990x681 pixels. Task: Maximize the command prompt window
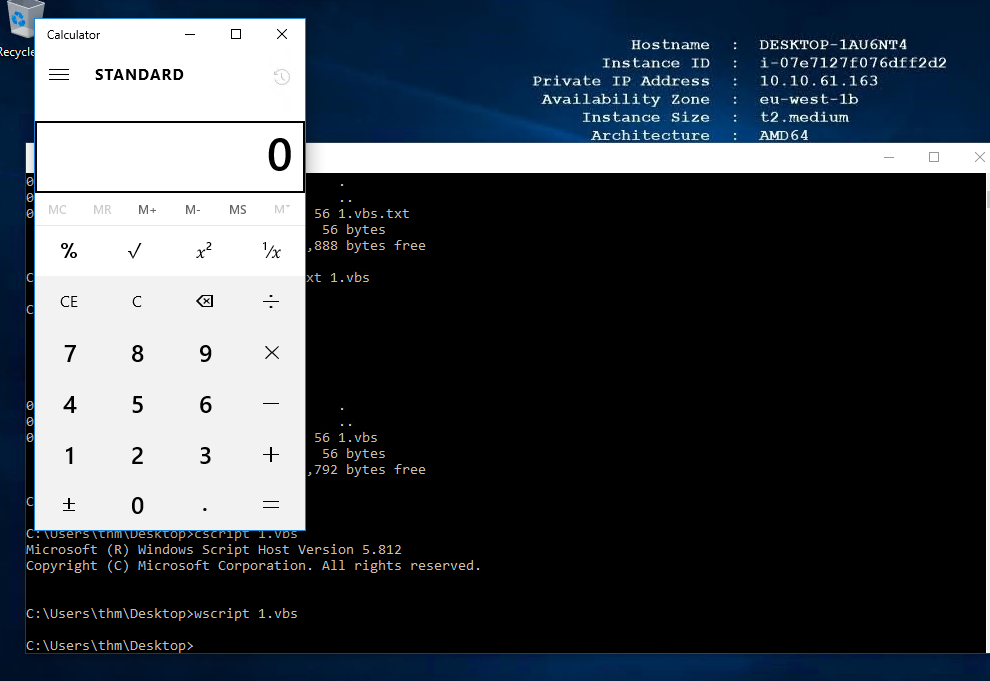point(934,157)
